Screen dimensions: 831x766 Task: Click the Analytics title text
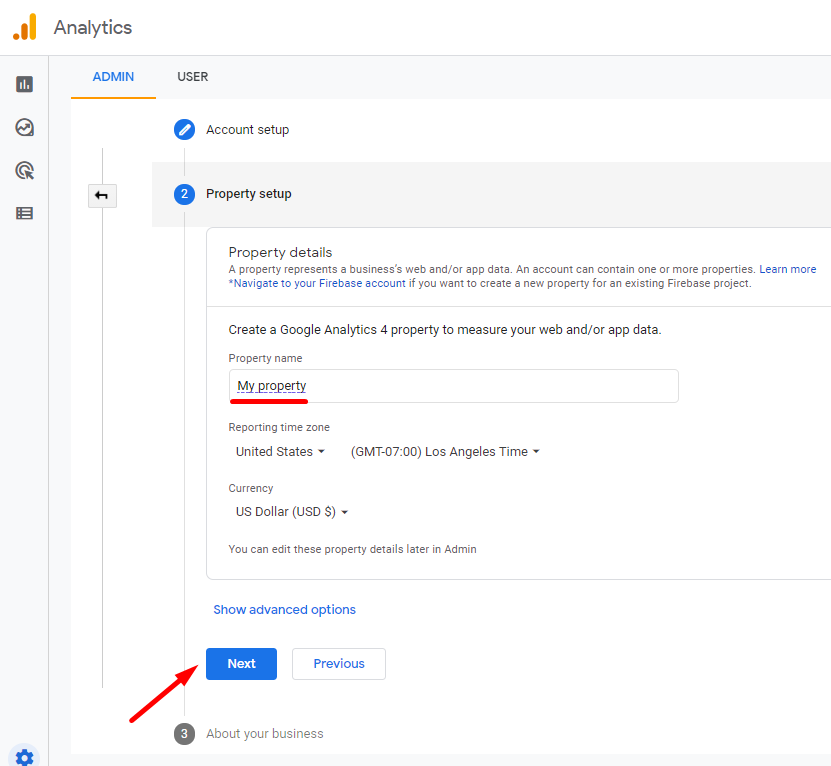click(x=93, y=28)
